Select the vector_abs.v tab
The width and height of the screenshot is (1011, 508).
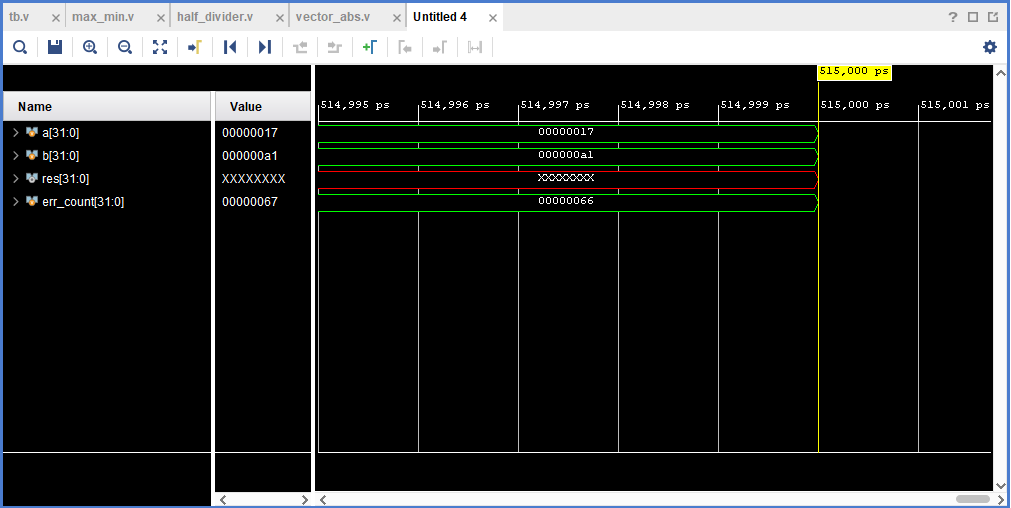332,17
